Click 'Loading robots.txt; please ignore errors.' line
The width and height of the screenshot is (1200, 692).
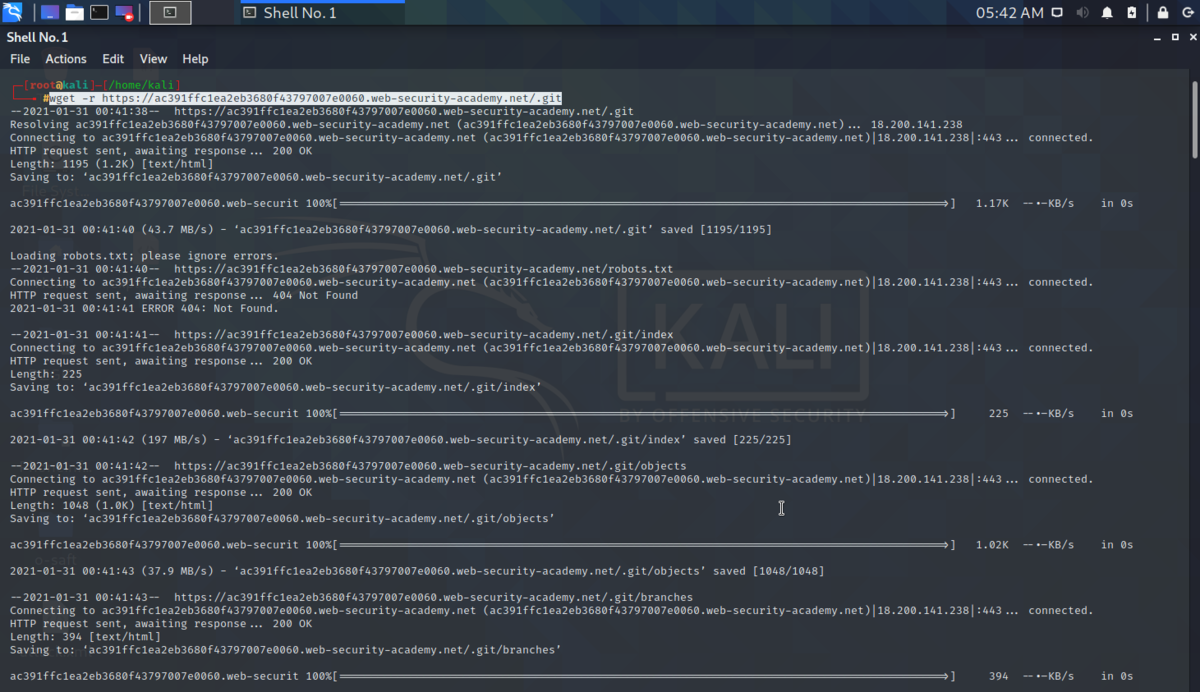click(144, 256)
